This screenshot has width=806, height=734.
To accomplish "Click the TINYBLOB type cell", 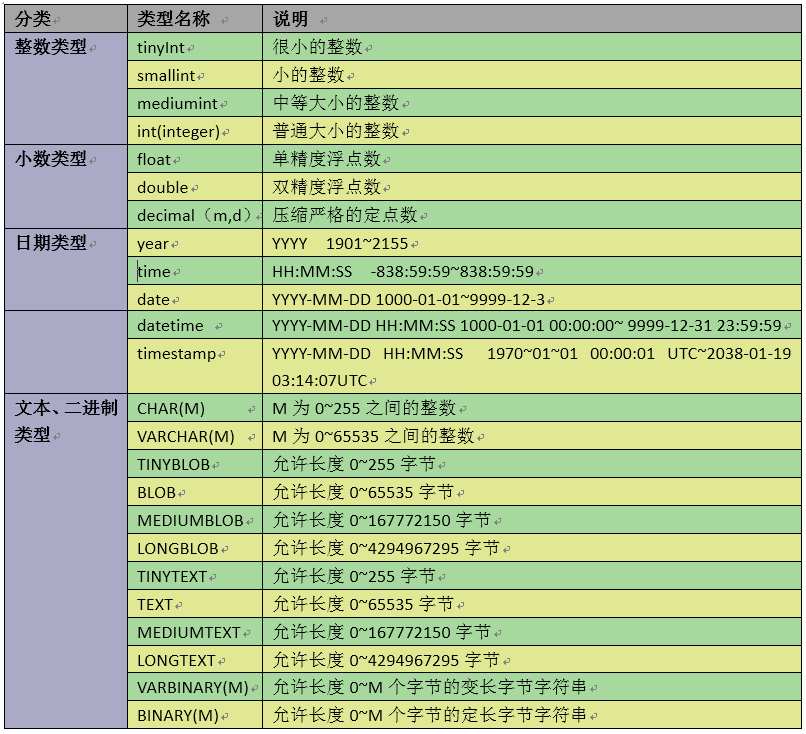I will tap(195, 464).
